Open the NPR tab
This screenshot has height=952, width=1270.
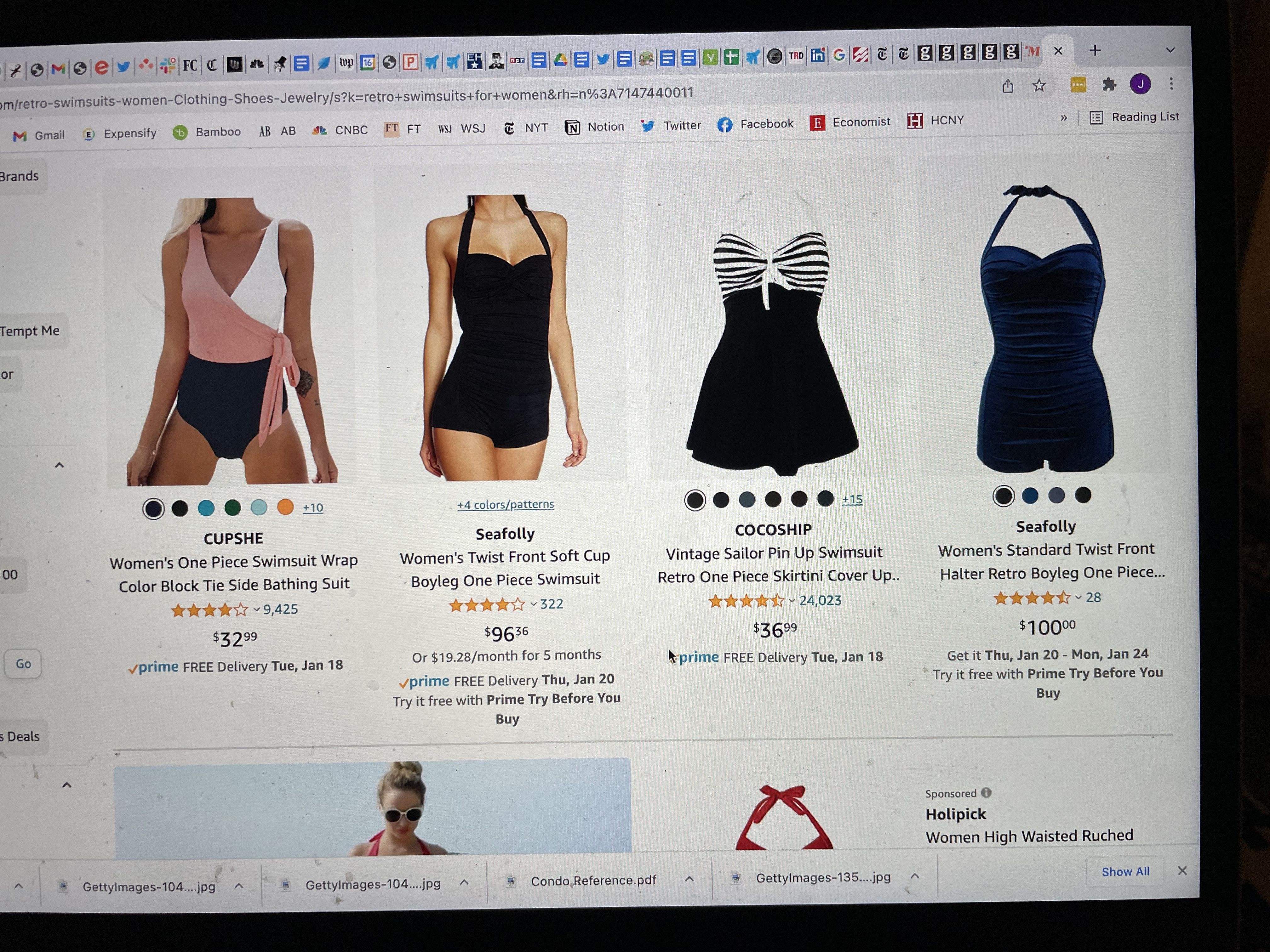click(x=517, y=60)
